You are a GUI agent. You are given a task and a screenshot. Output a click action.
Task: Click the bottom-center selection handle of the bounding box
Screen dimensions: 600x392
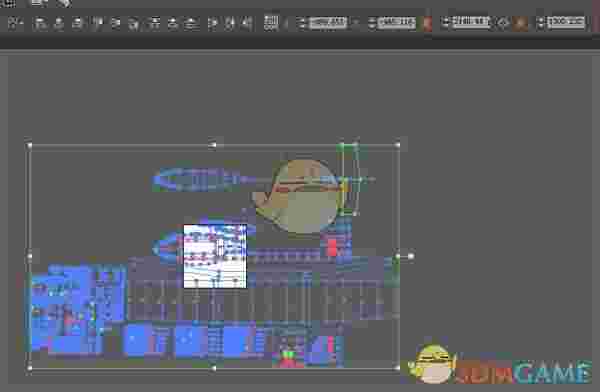pyautogui.click(x=214, y=368)
